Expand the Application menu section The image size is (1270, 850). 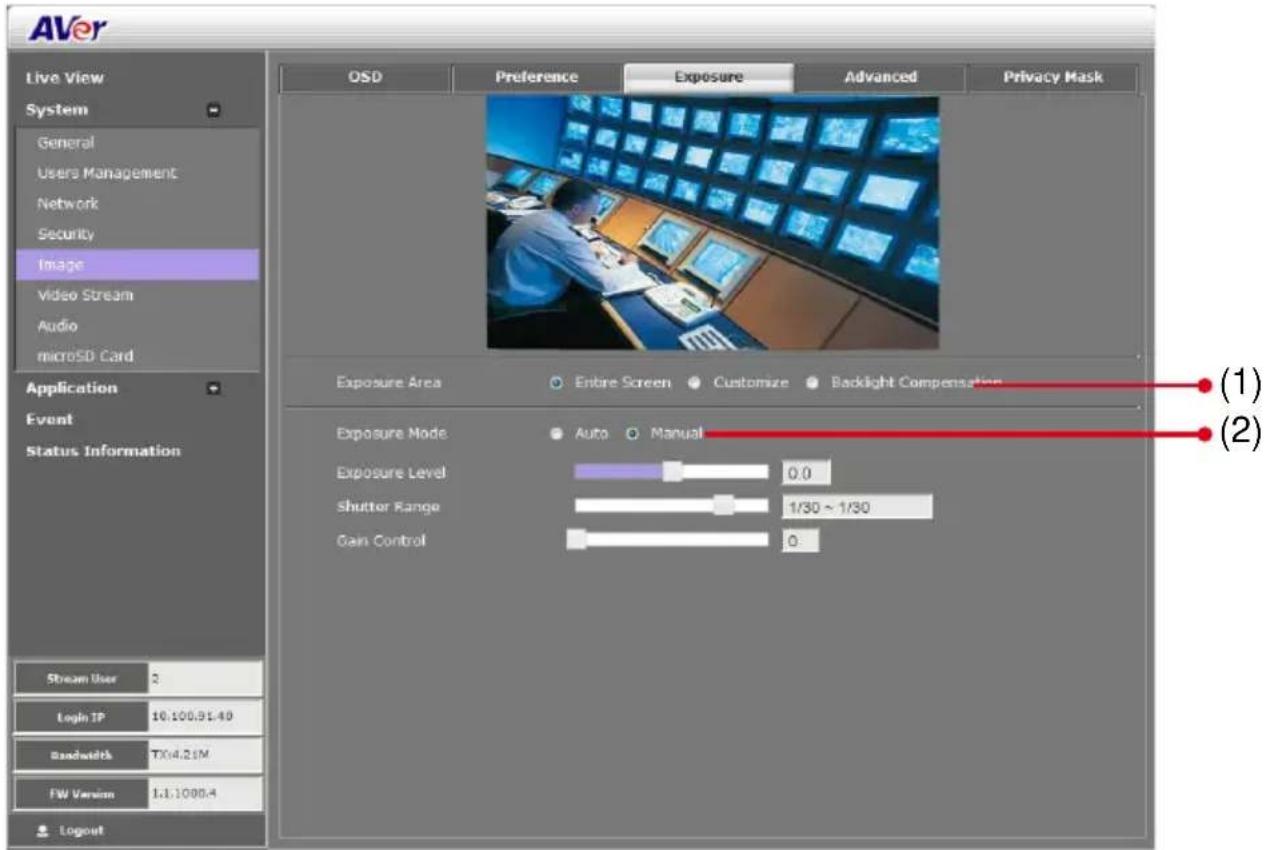pyautogui.click(x=213, y=388)
